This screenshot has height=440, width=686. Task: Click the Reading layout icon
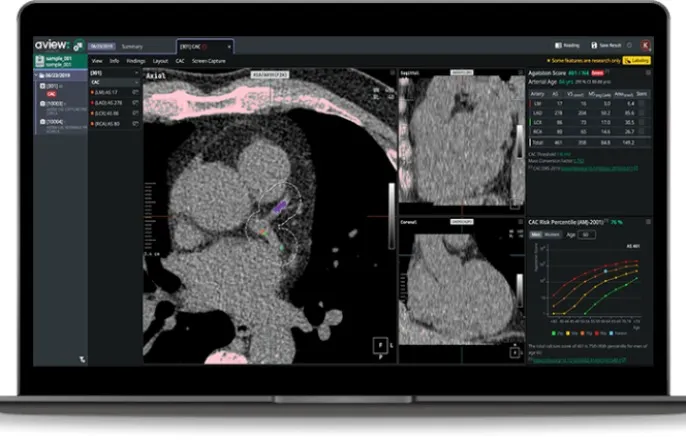tap(558, 45)
